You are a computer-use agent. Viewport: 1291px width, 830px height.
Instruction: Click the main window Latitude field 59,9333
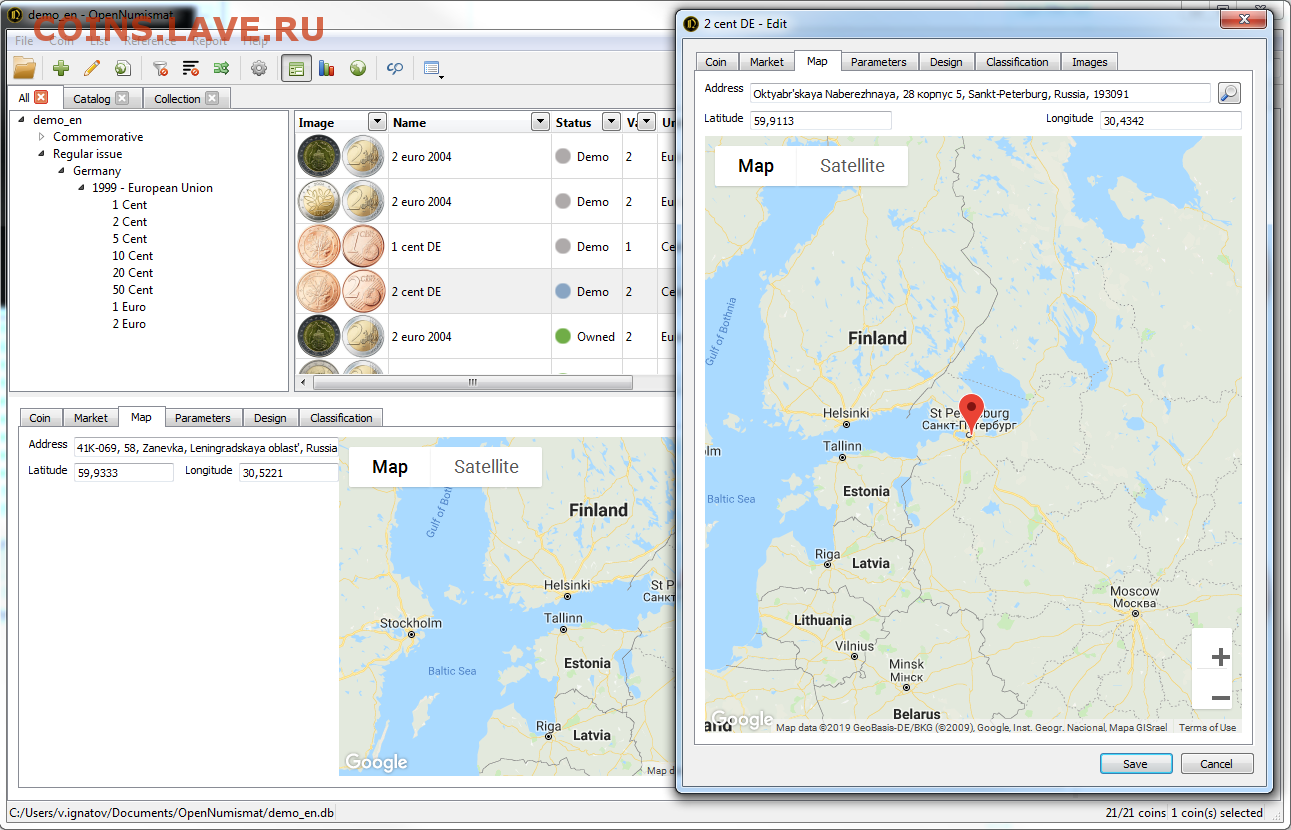click(123, 472)
